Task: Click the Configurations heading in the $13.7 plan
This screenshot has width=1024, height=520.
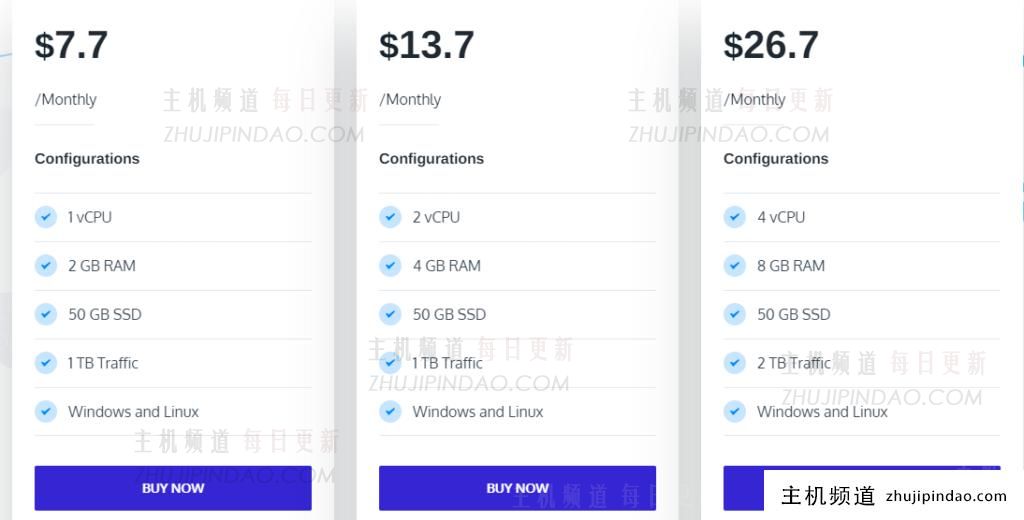Action: (432, 159)
